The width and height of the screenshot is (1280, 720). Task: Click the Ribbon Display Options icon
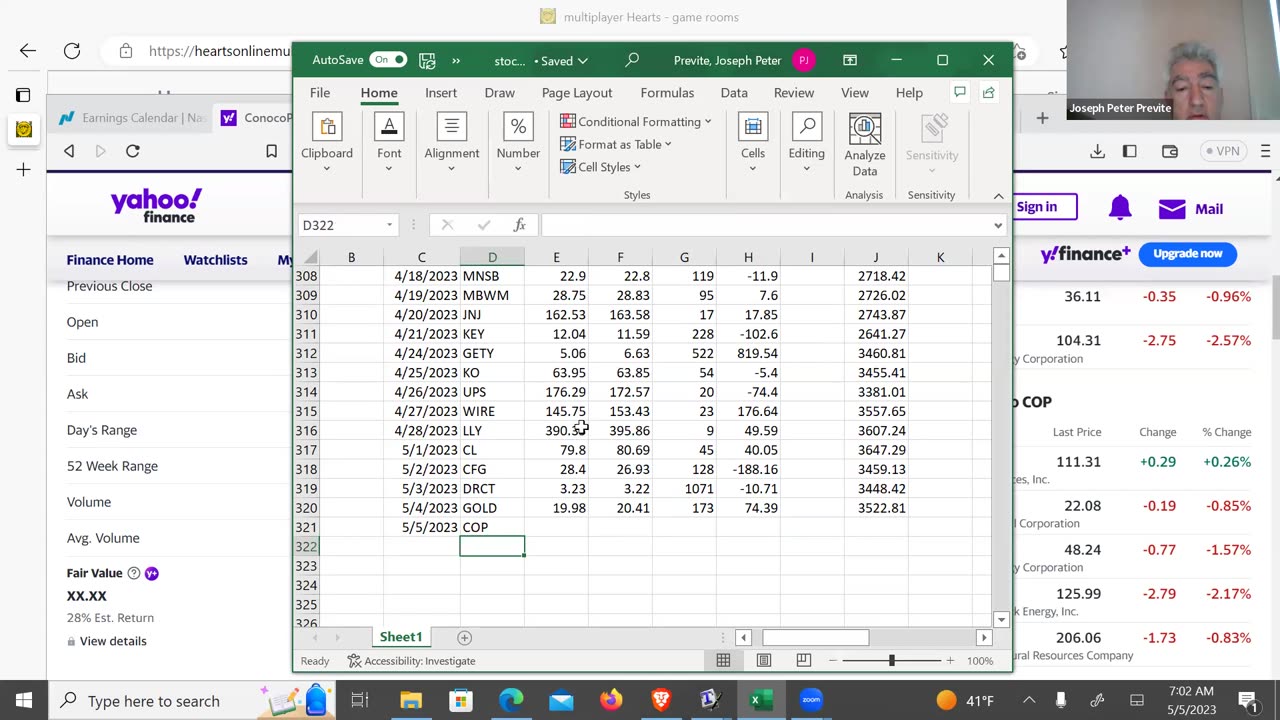tap(850, 60)
